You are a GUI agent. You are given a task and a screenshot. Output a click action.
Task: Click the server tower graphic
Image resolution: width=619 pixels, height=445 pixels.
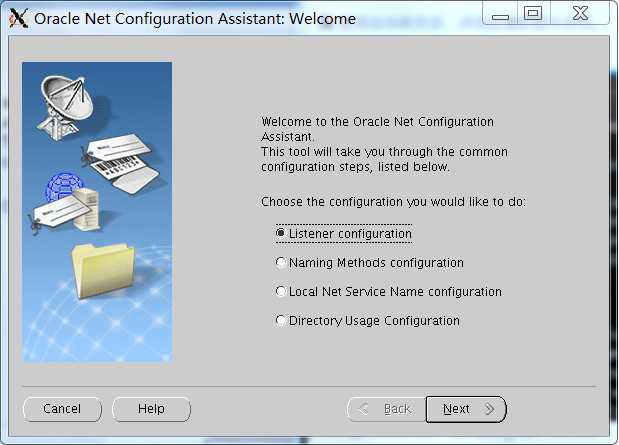coord(87,209)
